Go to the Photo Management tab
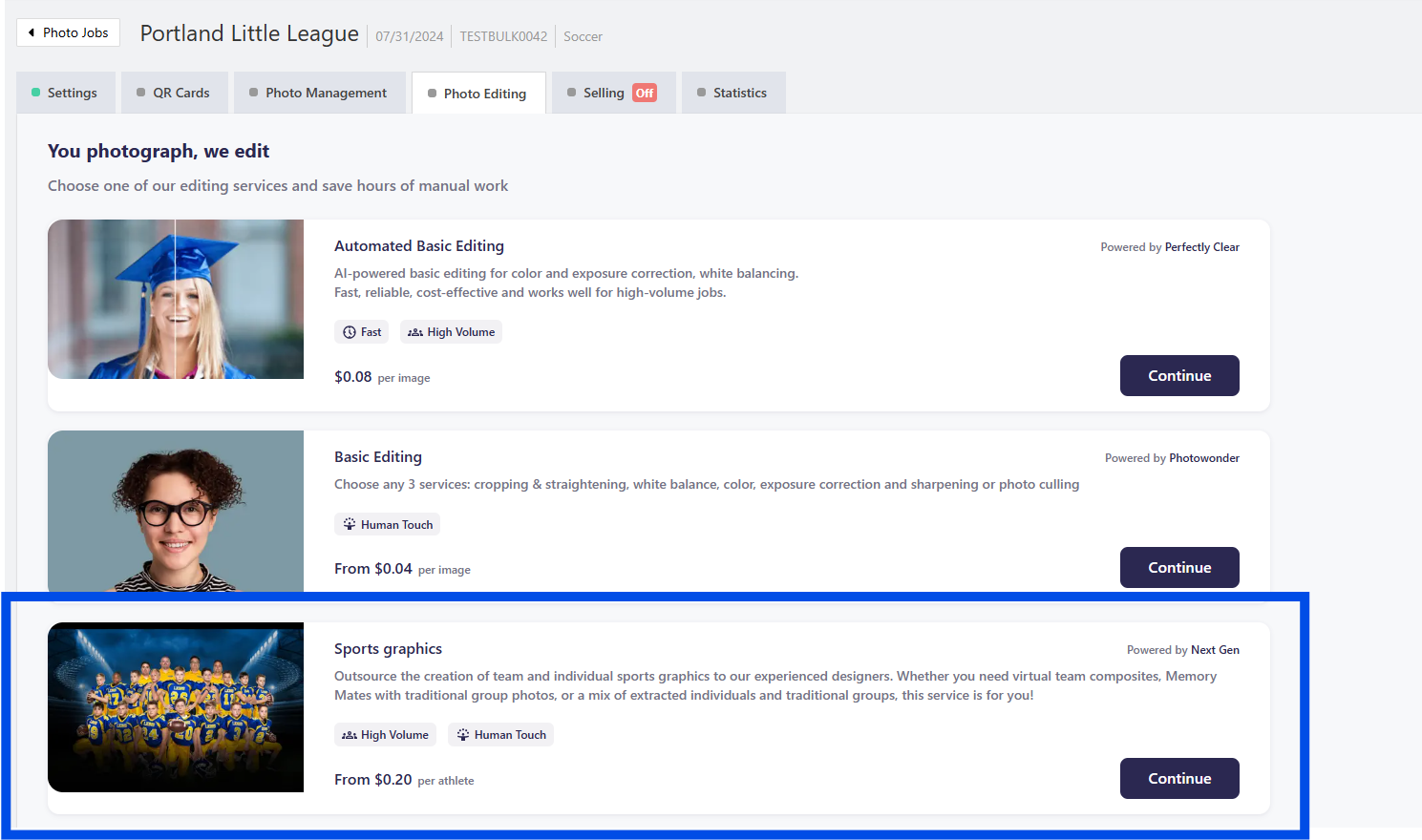1422x840 pixels. 320,93
